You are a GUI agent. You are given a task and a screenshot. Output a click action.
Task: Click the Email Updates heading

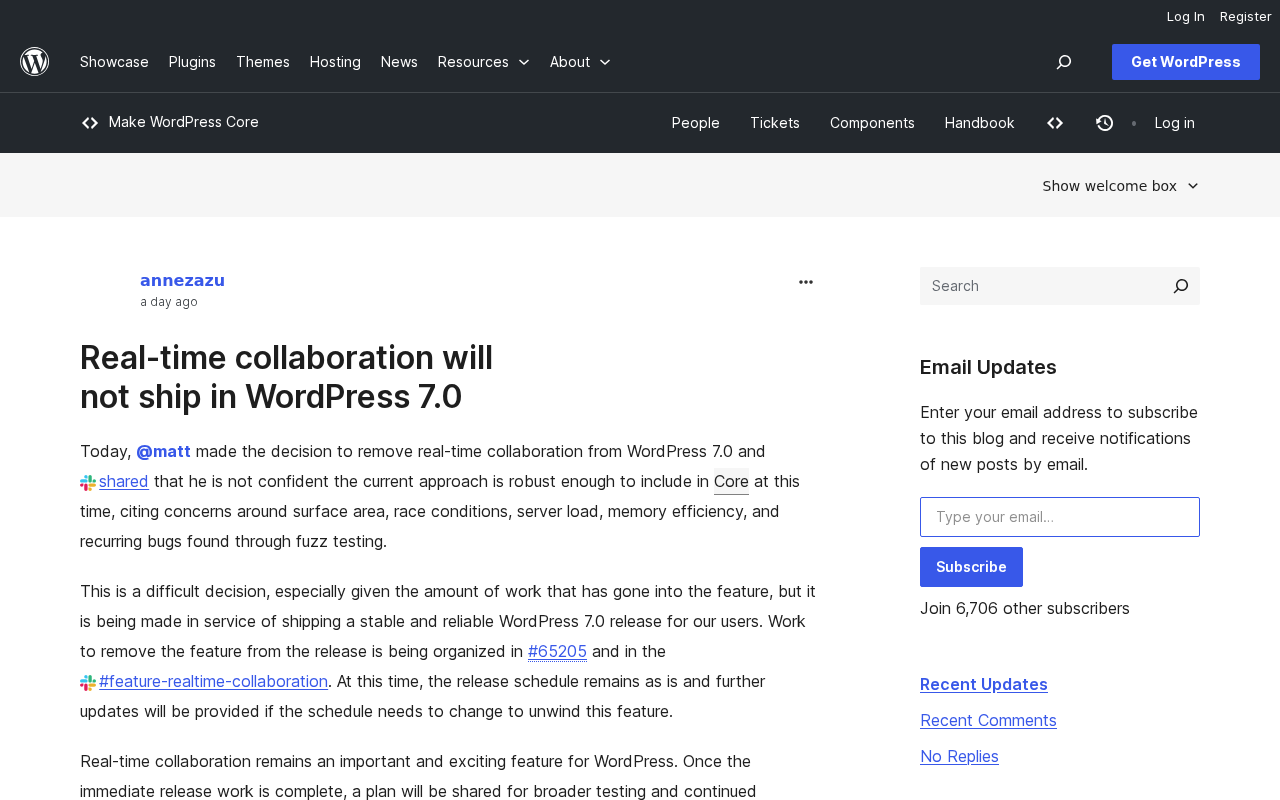pyautogui.click(x=988, y=367)
